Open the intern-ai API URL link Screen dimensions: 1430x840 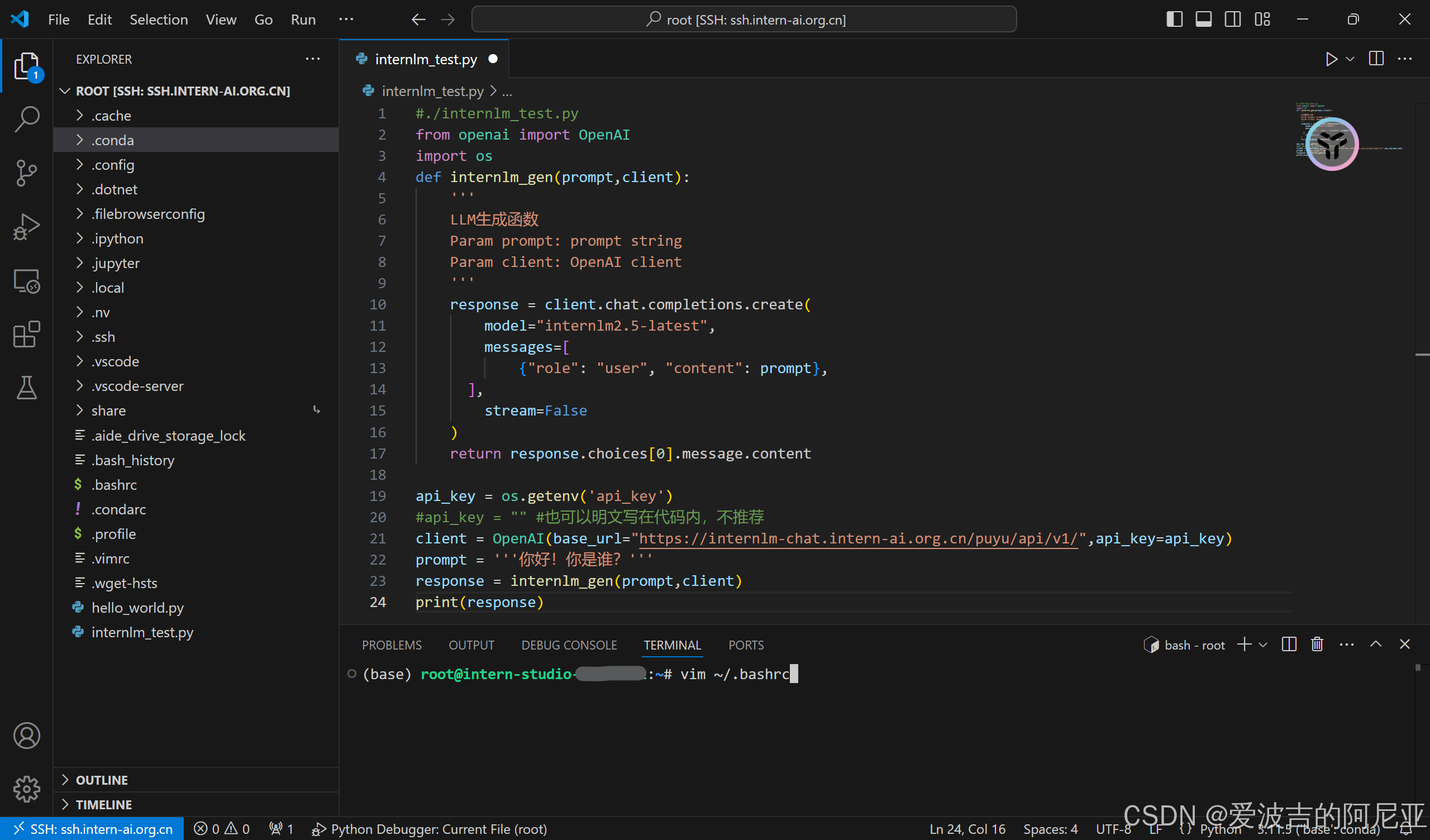(x=858, y=538)
